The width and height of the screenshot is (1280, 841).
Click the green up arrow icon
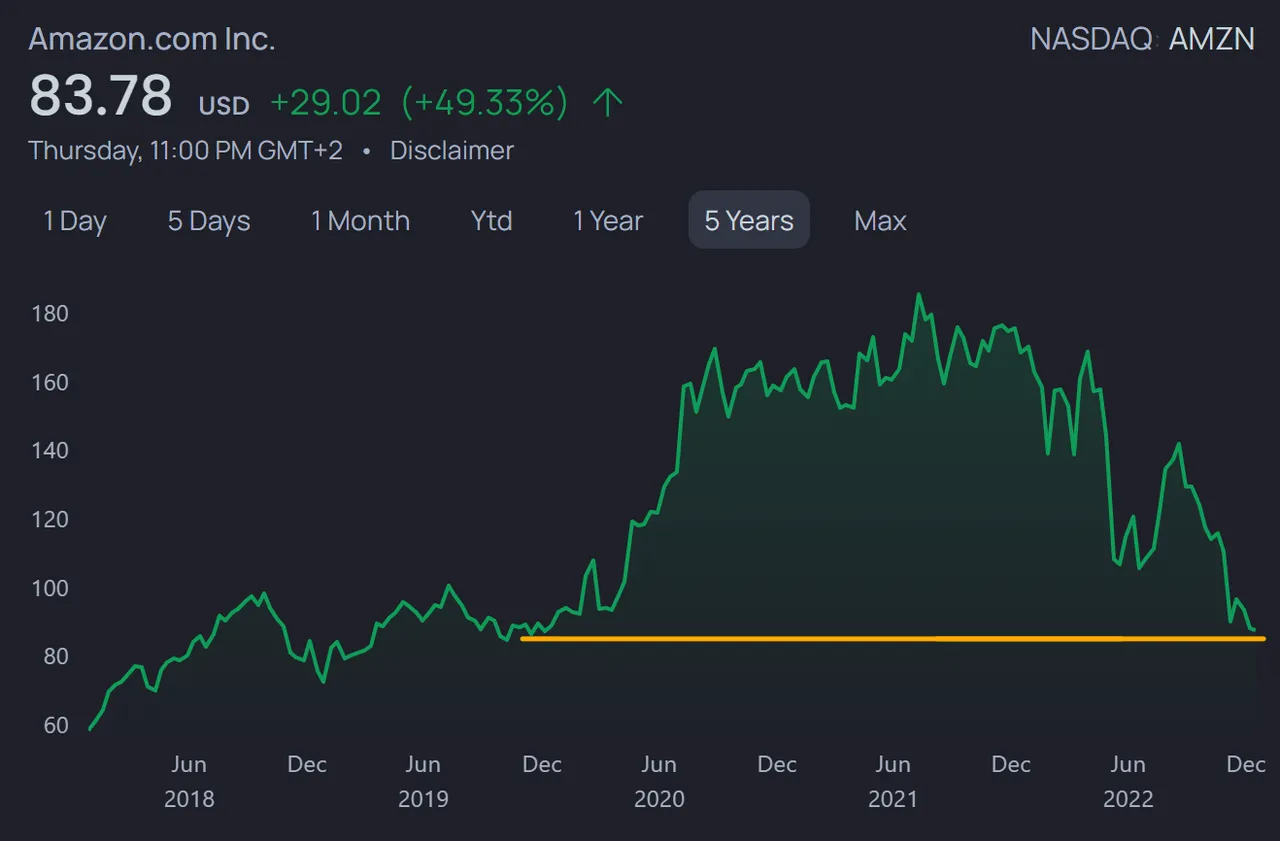pyautogui.click(x=607, y=102)
